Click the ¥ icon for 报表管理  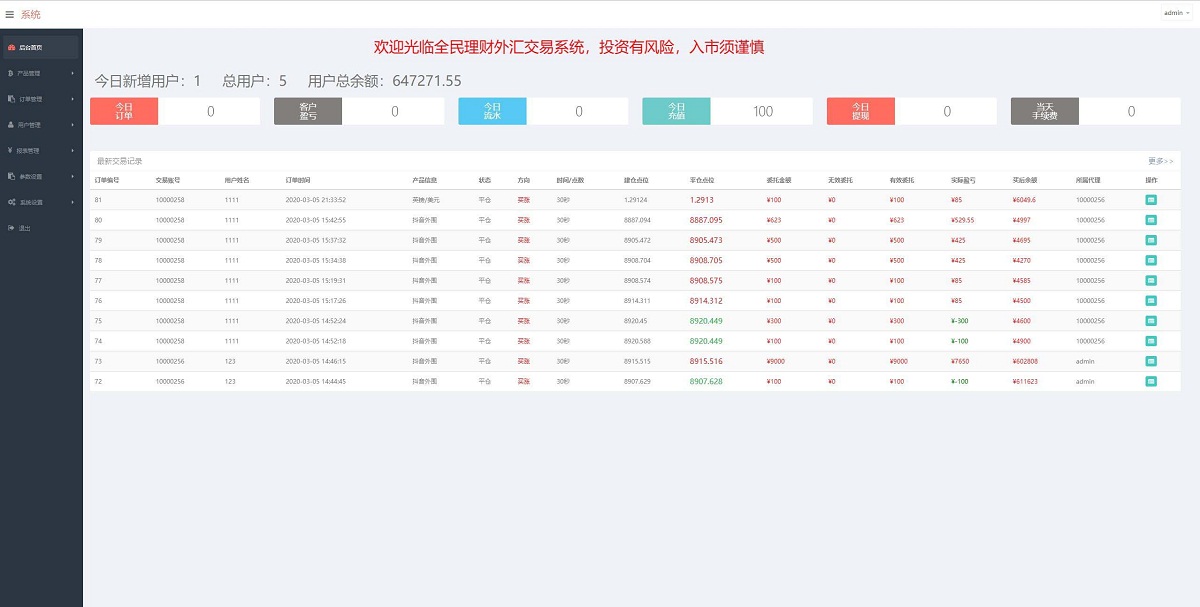[10, 150]
